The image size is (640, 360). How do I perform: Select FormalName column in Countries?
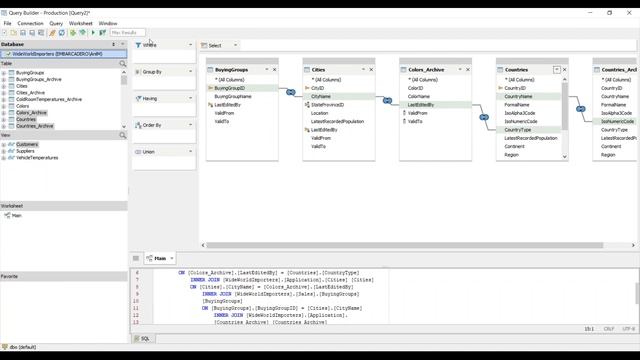[x=517, y=105]
